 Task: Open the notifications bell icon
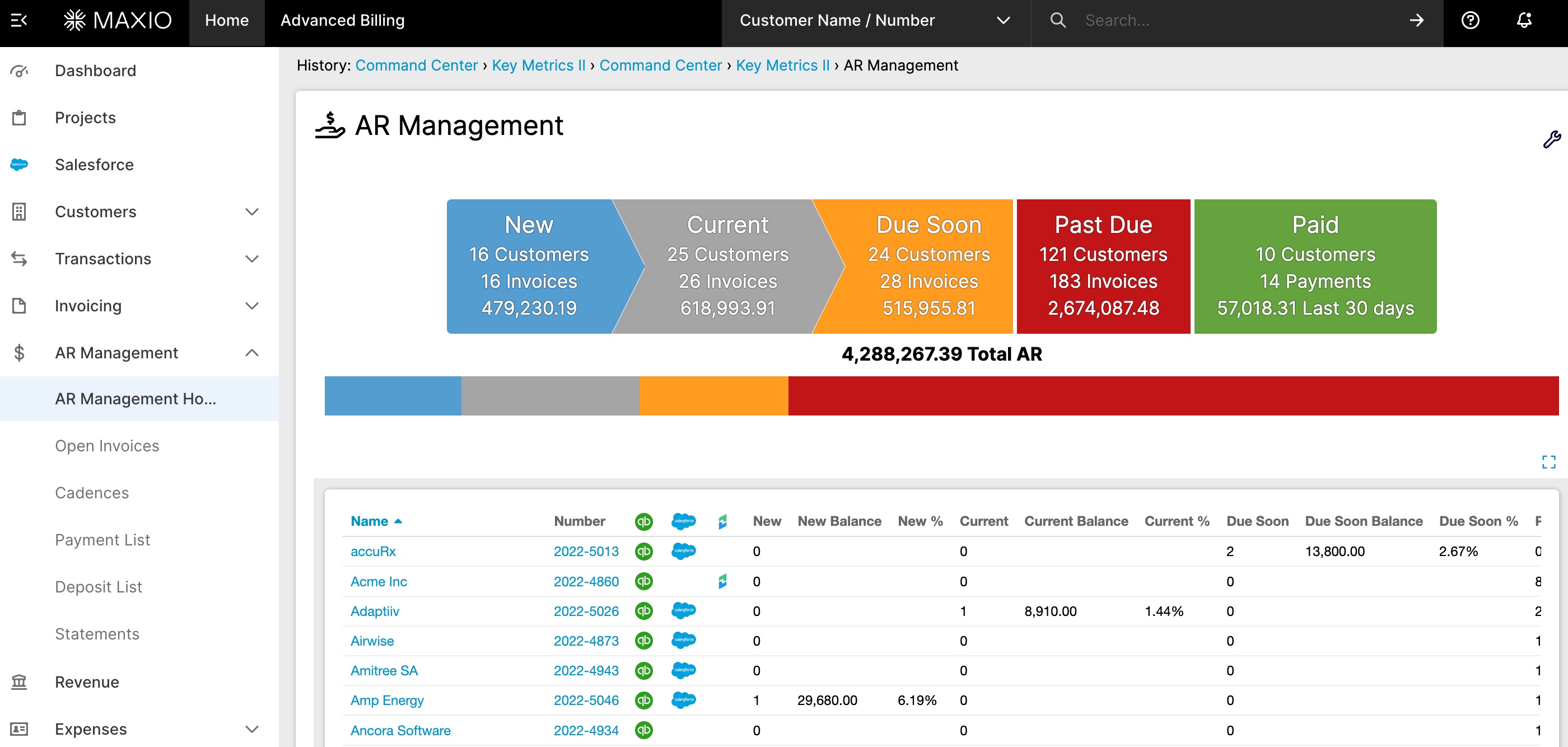[x=1524, y=21]
